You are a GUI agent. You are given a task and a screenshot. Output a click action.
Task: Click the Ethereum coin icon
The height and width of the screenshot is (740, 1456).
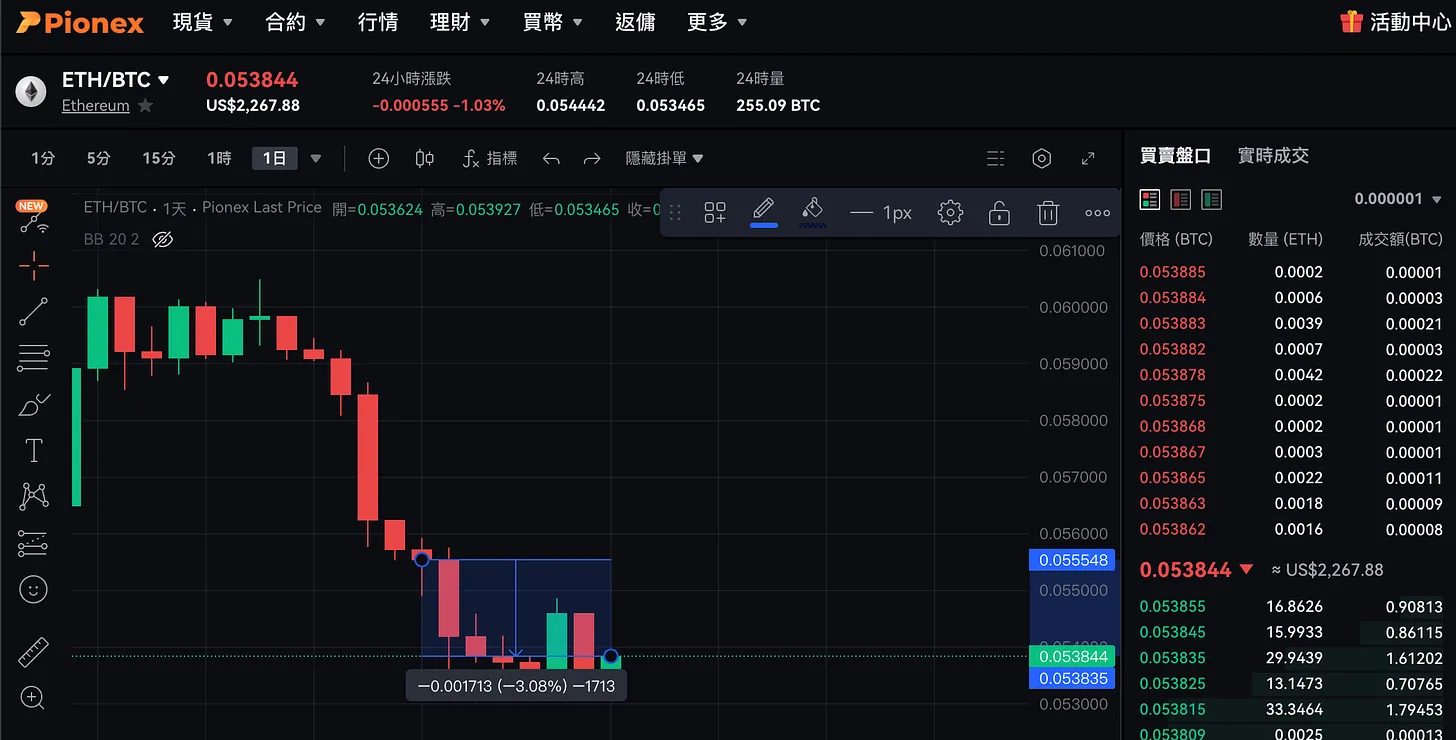31,92
